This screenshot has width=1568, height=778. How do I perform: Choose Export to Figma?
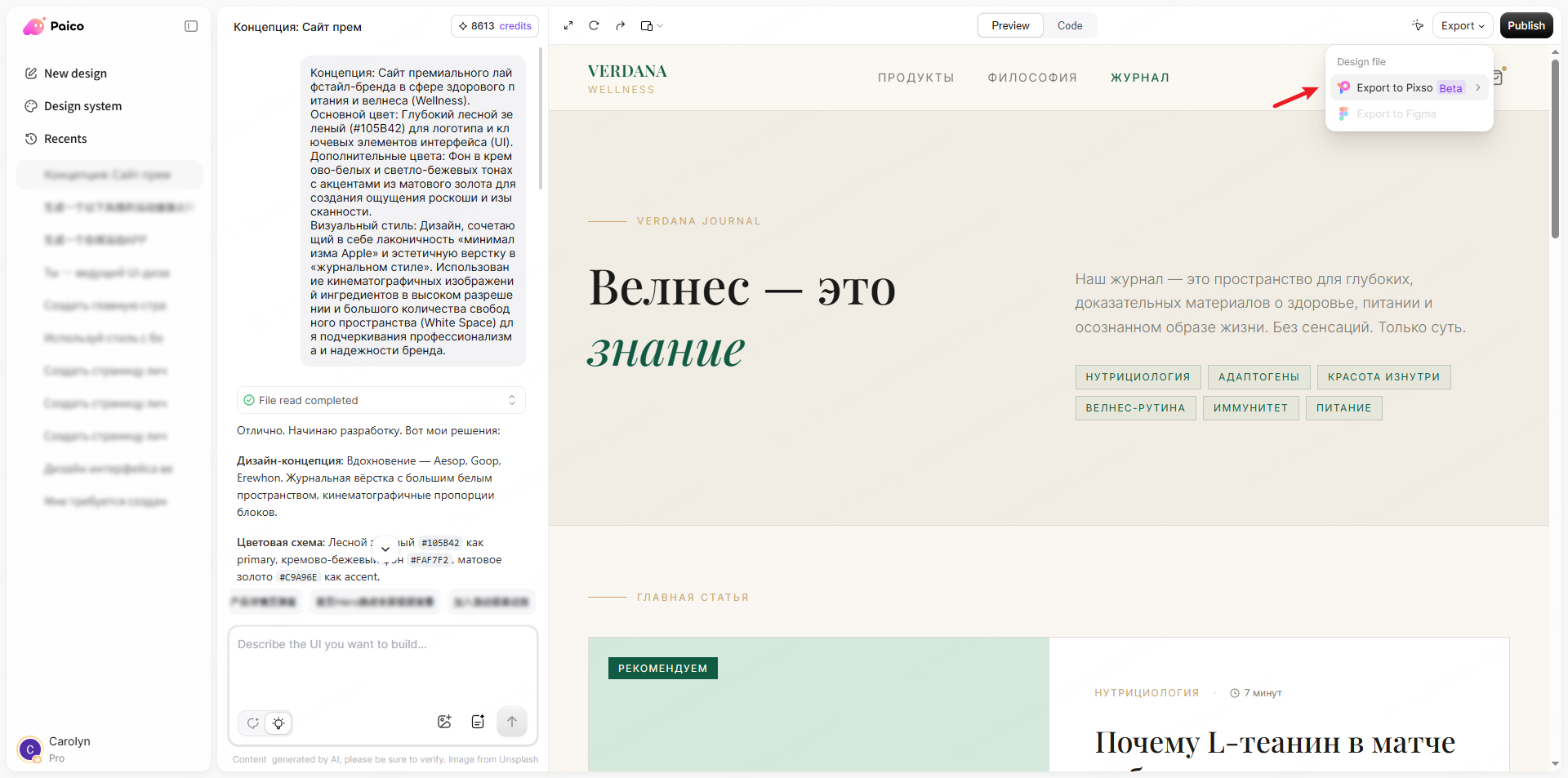tap(1409, 114)
